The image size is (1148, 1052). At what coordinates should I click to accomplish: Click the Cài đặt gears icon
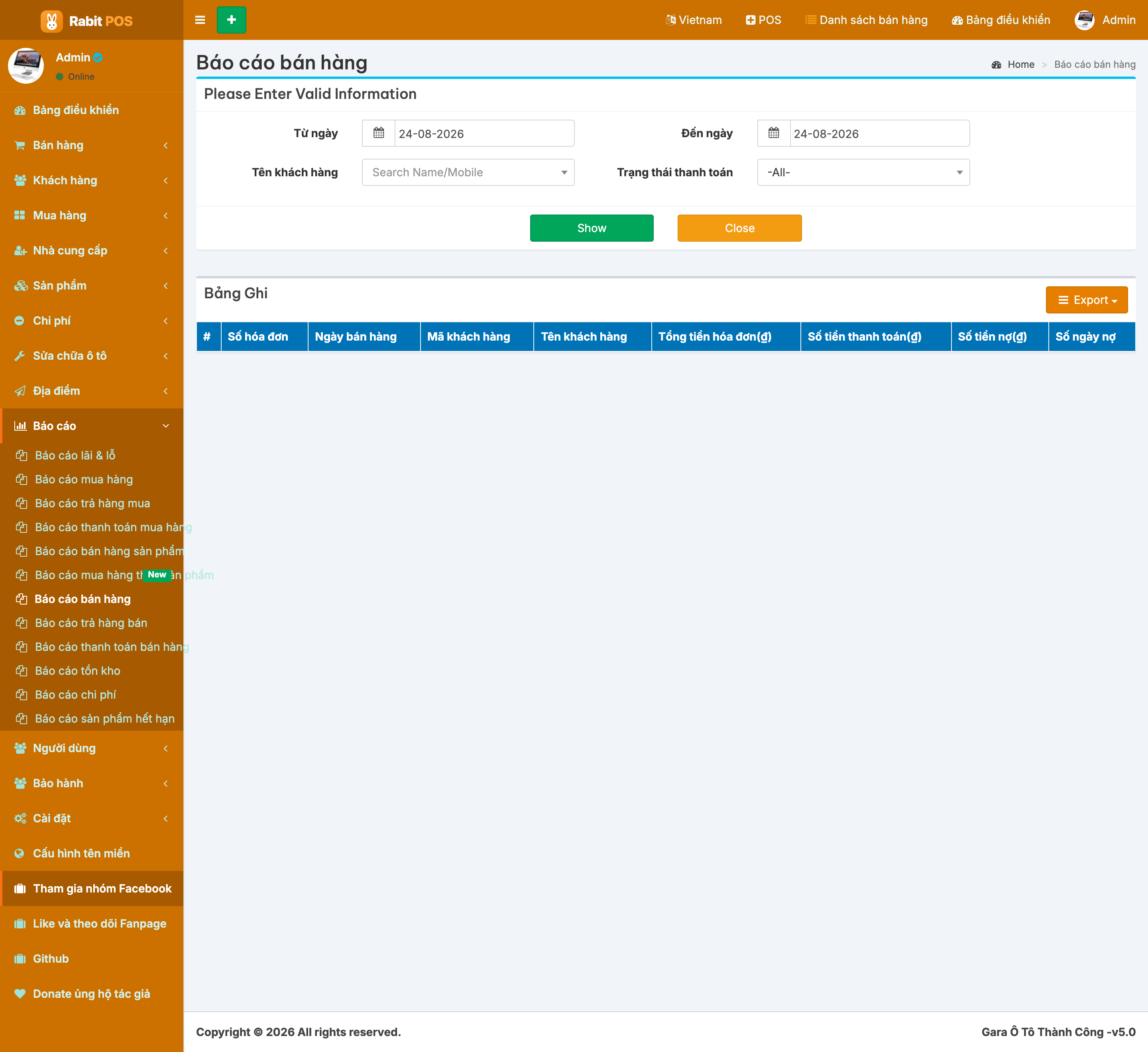click(20, 818)
